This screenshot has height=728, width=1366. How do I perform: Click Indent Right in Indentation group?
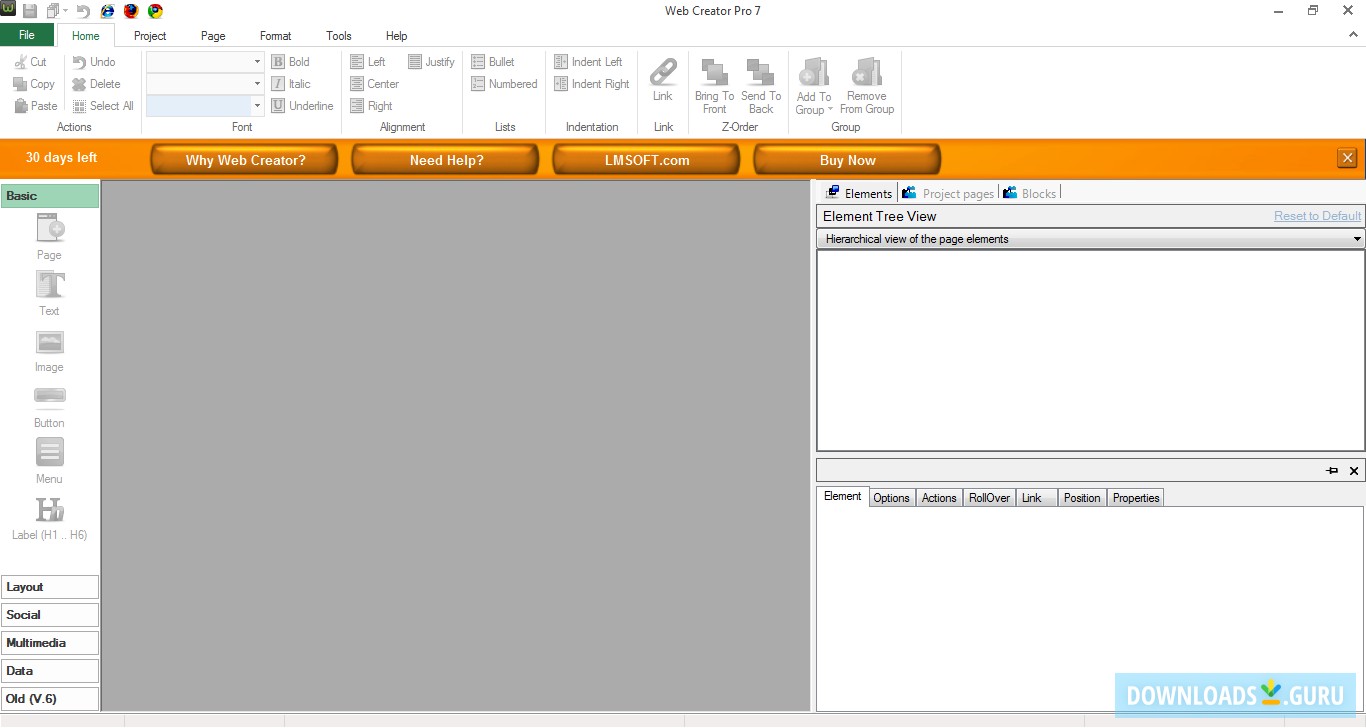click(592, 84)
